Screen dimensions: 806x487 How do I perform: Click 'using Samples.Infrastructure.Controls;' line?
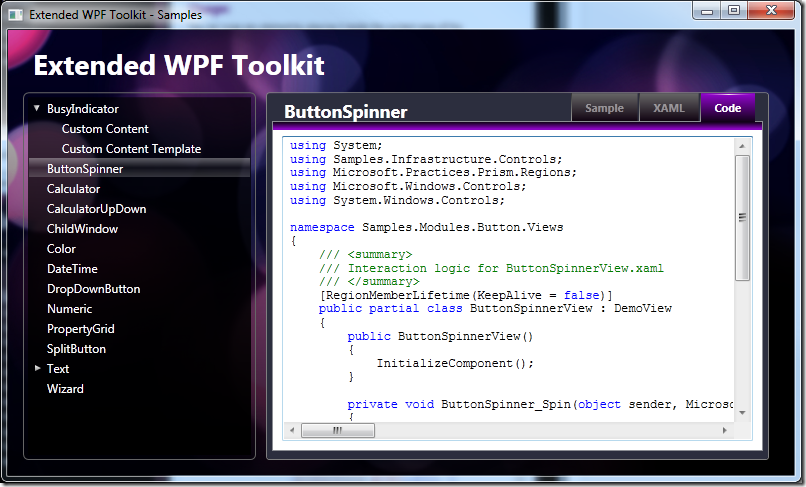point(426,159)
